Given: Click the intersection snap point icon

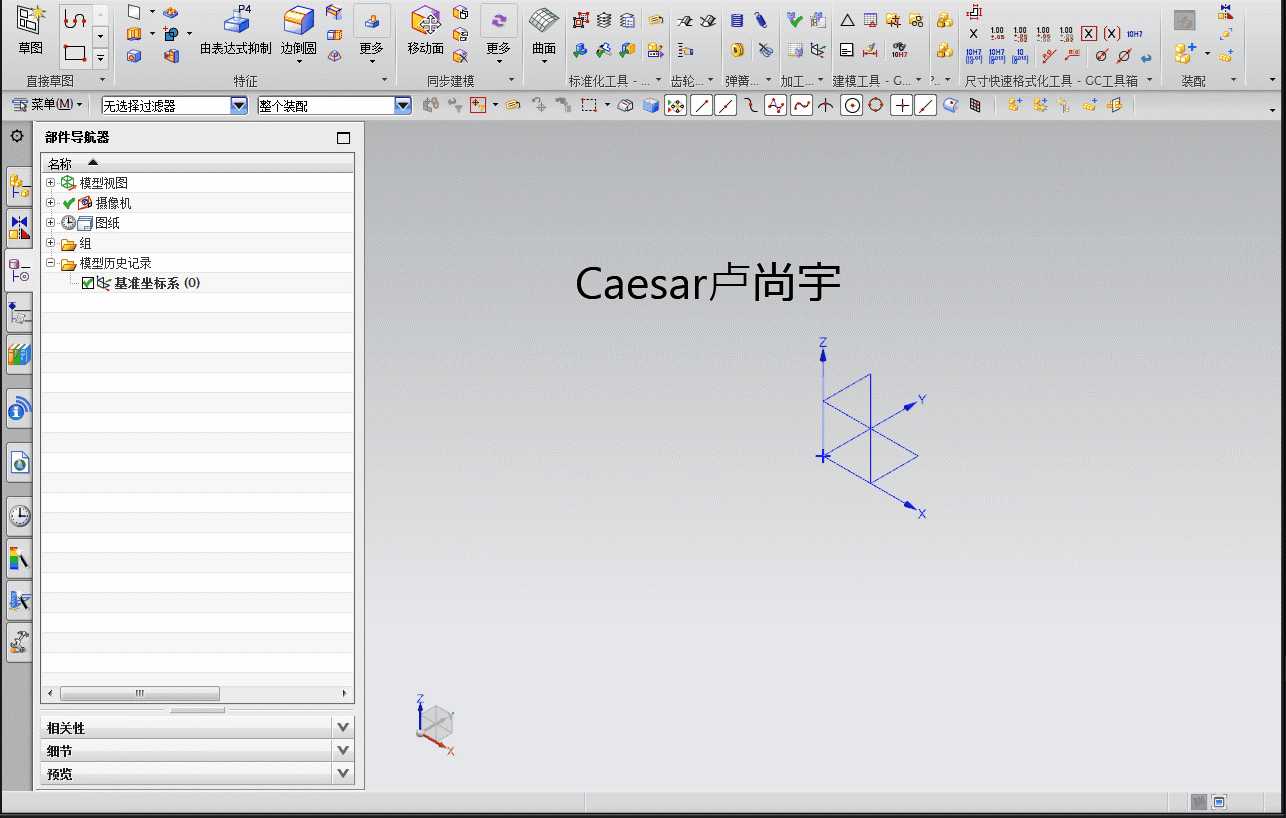Looking at the screenshot, I should pyautogui.click(x=826, y=105).
